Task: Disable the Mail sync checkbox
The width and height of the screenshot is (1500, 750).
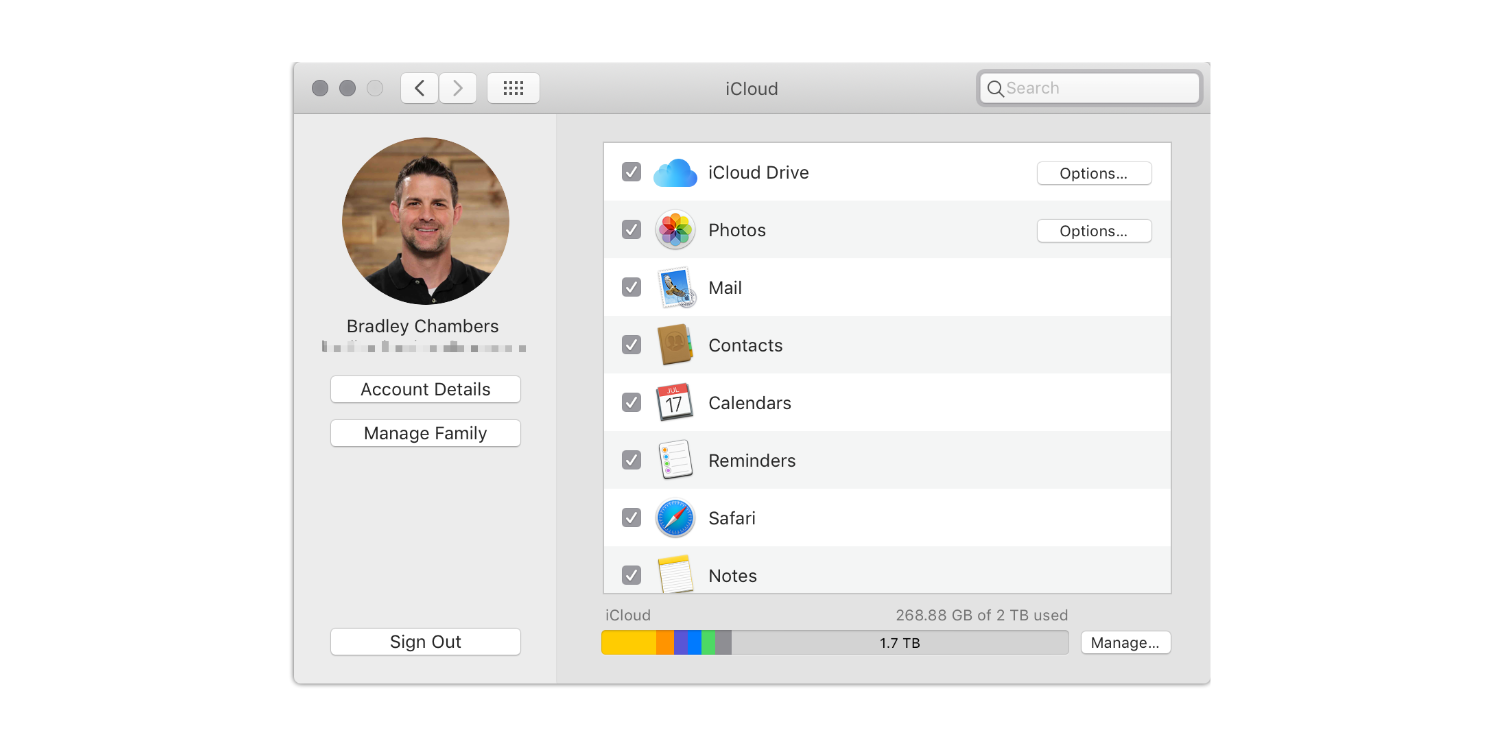Action: point(631,287)
